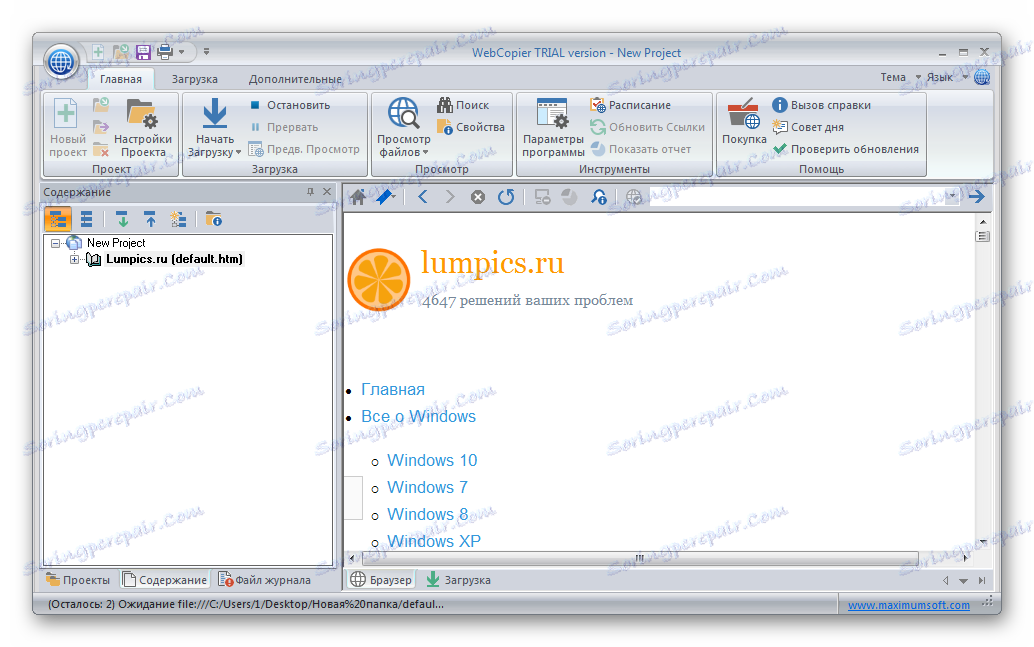Close the Содержание panel
1034x647 pixels.
click(327, 192)
